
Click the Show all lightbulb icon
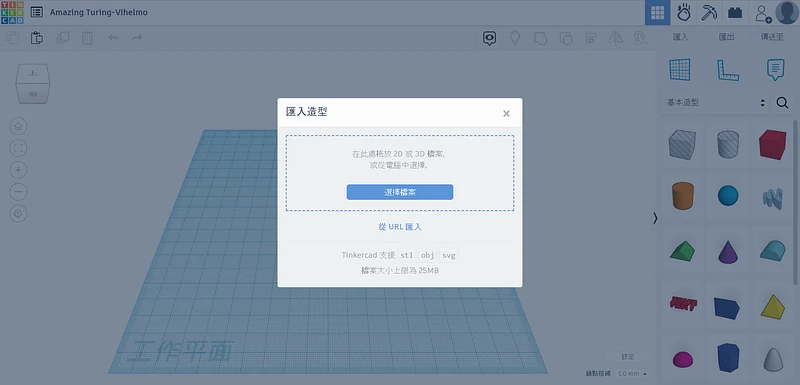click(515, 38)
